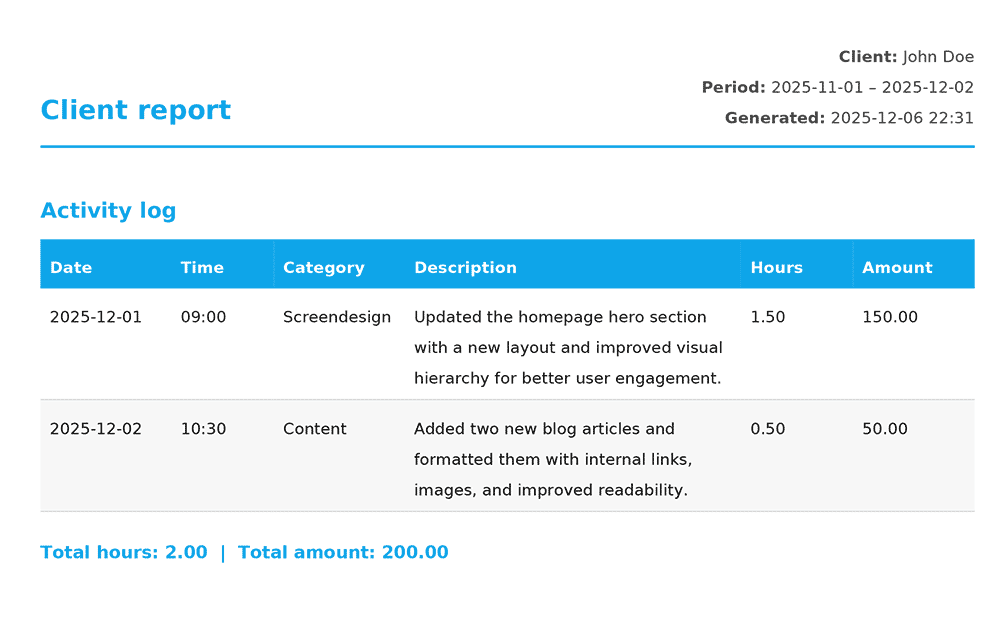Viewport: 1000px width, 626px height.
Task: Click the Amount column header
Action: coord(896,267)
